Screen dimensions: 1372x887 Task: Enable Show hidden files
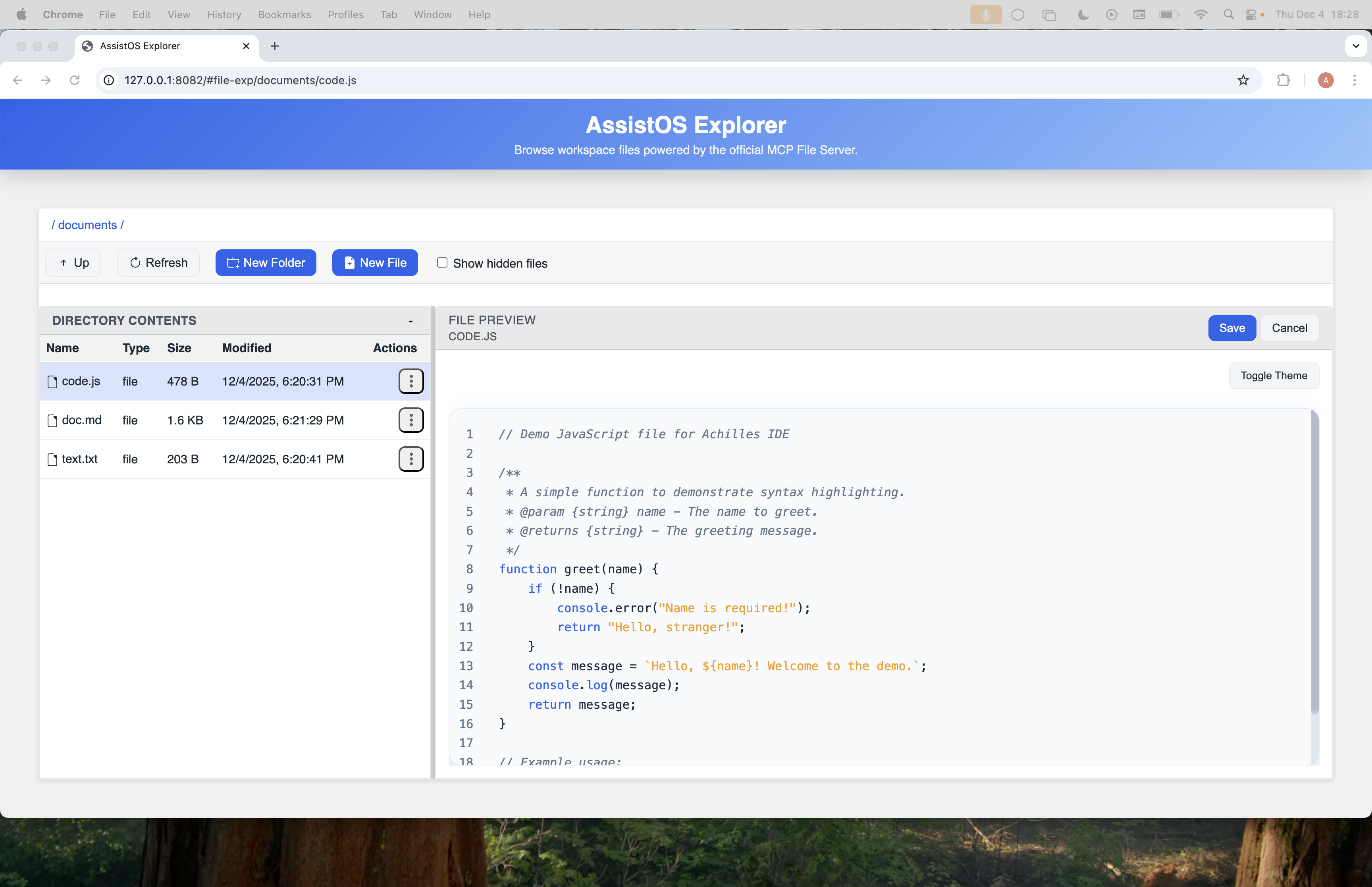point(441,262)
